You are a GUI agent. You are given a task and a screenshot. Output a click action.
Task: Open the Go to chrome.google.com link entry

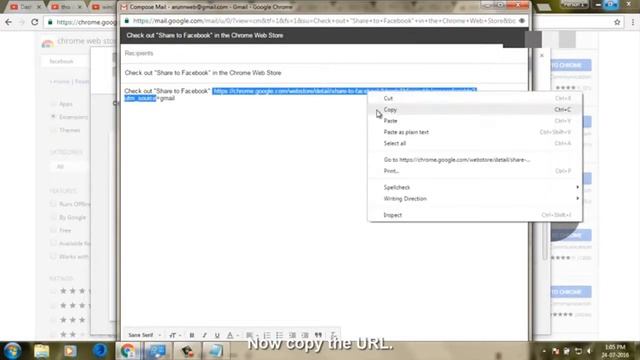pos(475,160)
